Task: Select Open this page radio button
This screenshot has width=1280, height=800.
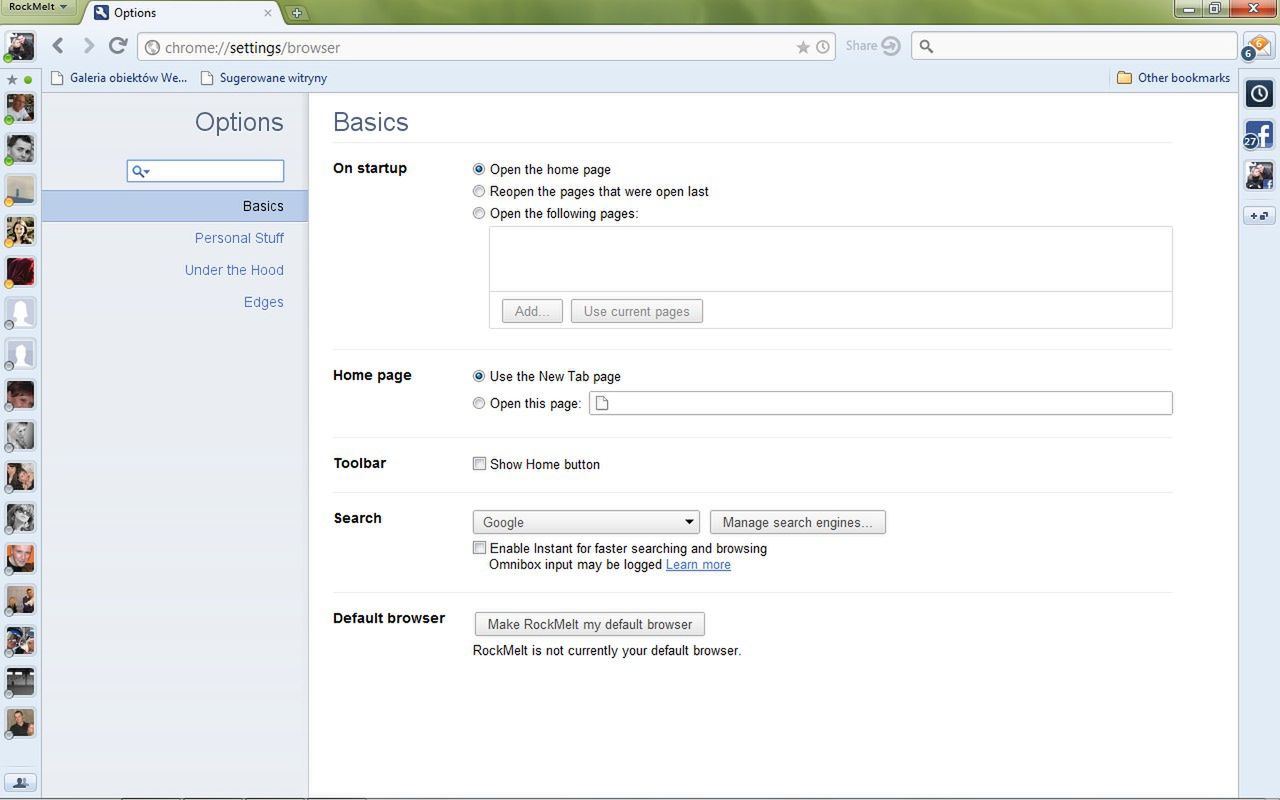Action: coord(479,404)
